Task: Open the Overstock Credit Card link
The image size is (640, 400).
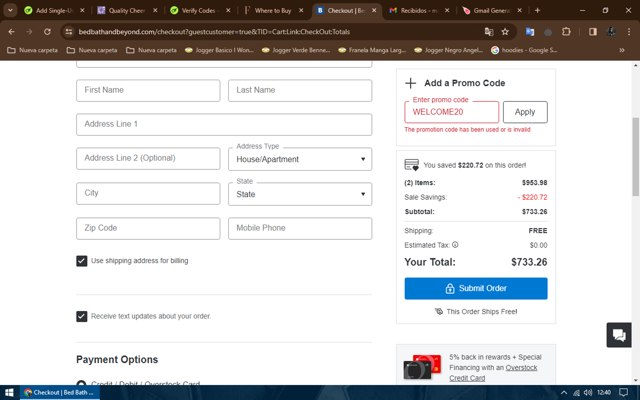Action: click(x=493, y=373)
